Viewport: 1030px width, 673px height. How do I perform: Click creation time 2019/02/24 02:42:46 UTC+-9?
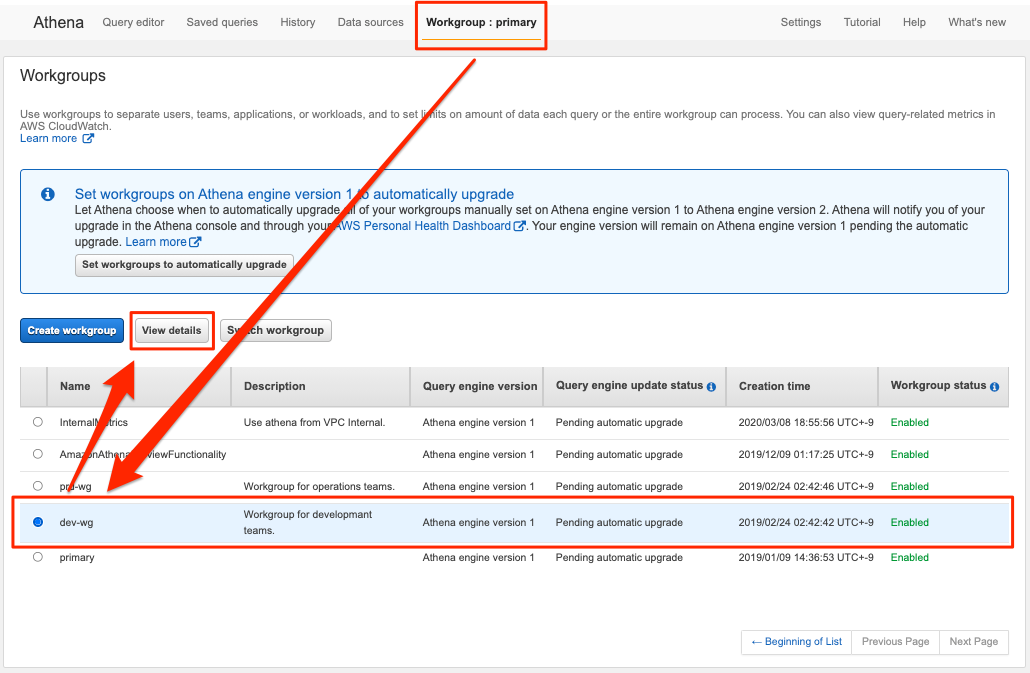point(806,487)
